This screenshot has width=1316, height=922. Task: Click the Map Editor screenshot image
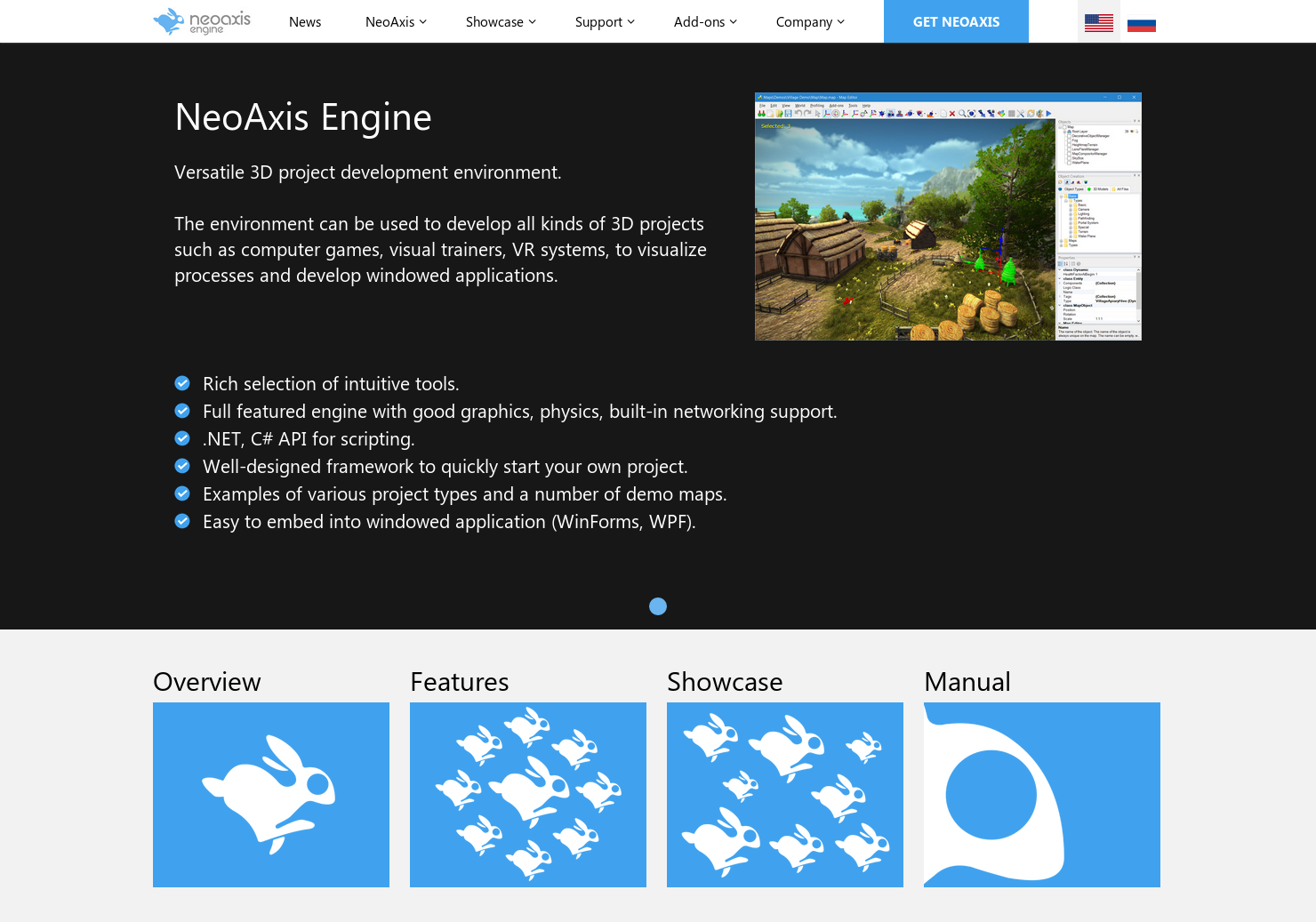click(x=948, y=216)
